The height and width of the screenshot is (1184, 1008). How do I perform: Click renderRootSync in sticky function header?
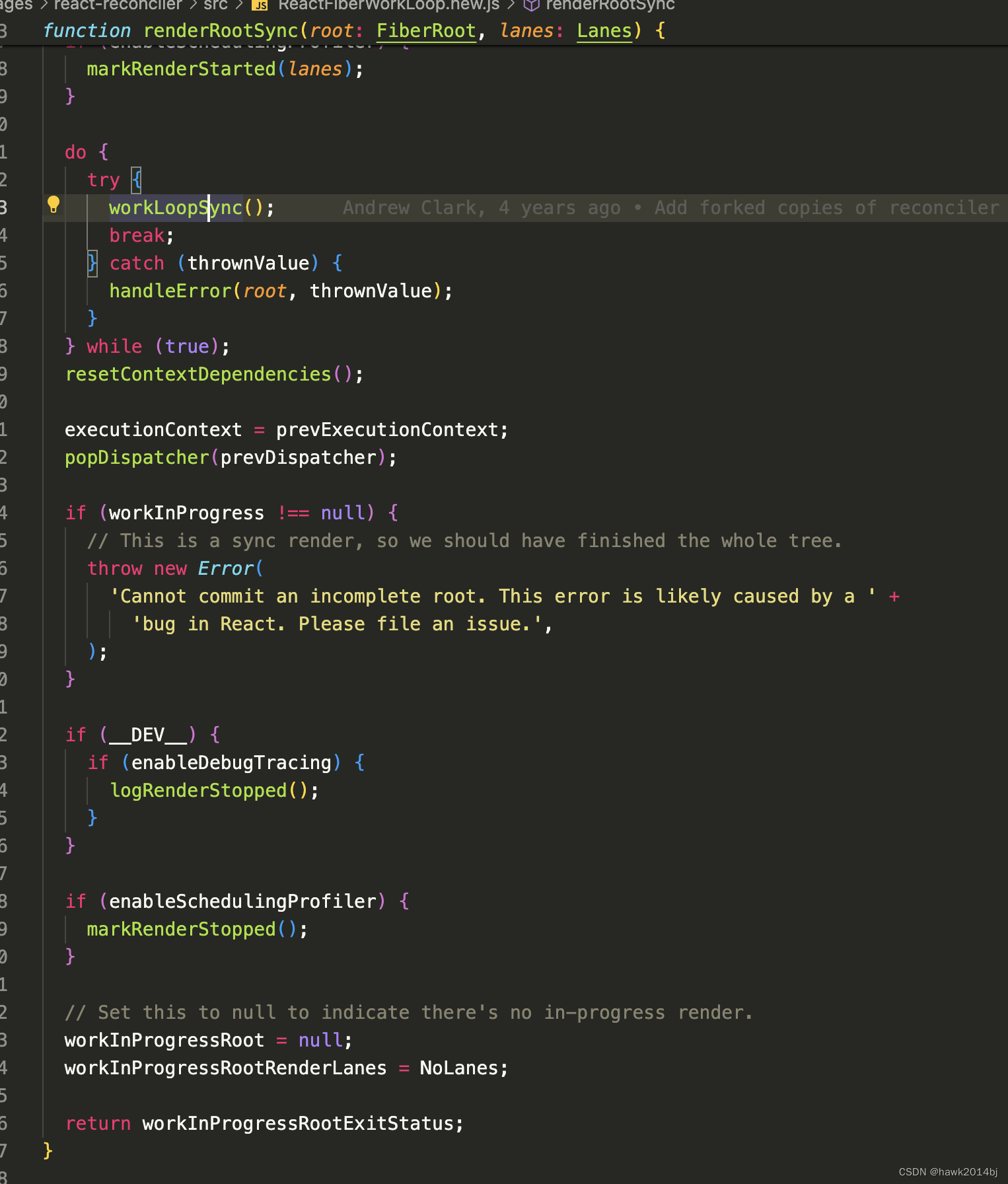coord(221,30)
